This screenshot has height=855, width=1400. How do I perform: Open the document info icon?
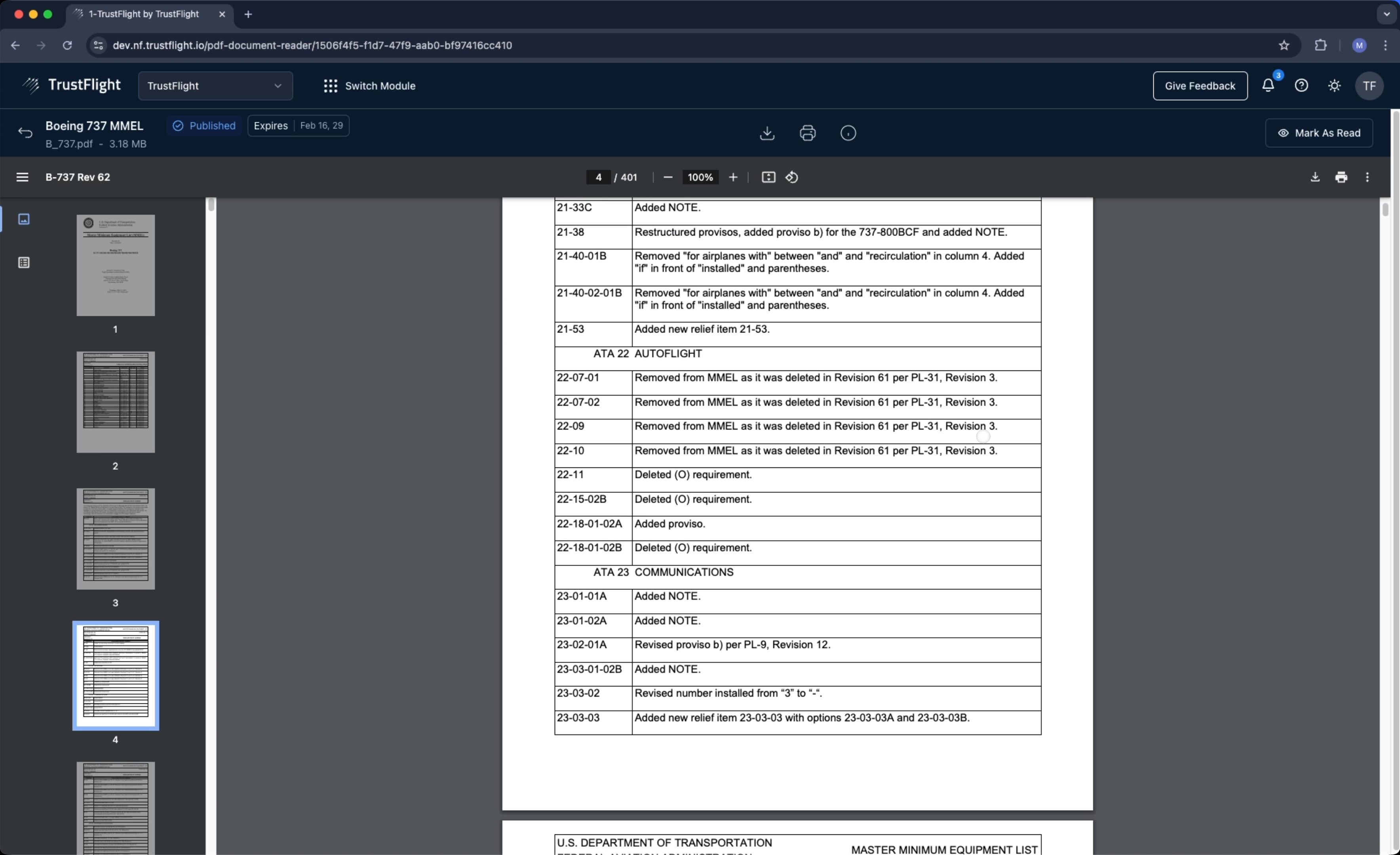(x=848, y=133)
